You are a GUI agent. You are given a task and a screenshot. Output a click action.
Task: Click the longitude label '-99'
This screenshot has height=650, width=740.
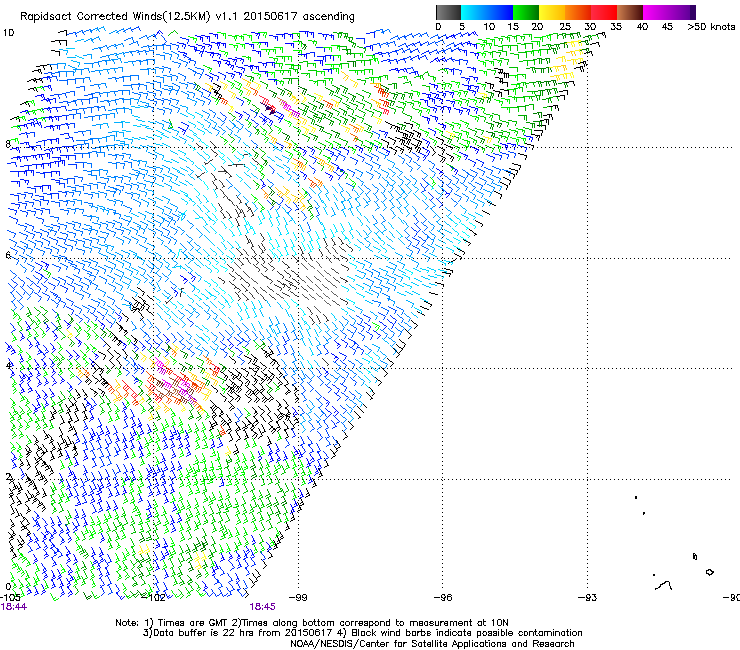(x=298, y=598)
